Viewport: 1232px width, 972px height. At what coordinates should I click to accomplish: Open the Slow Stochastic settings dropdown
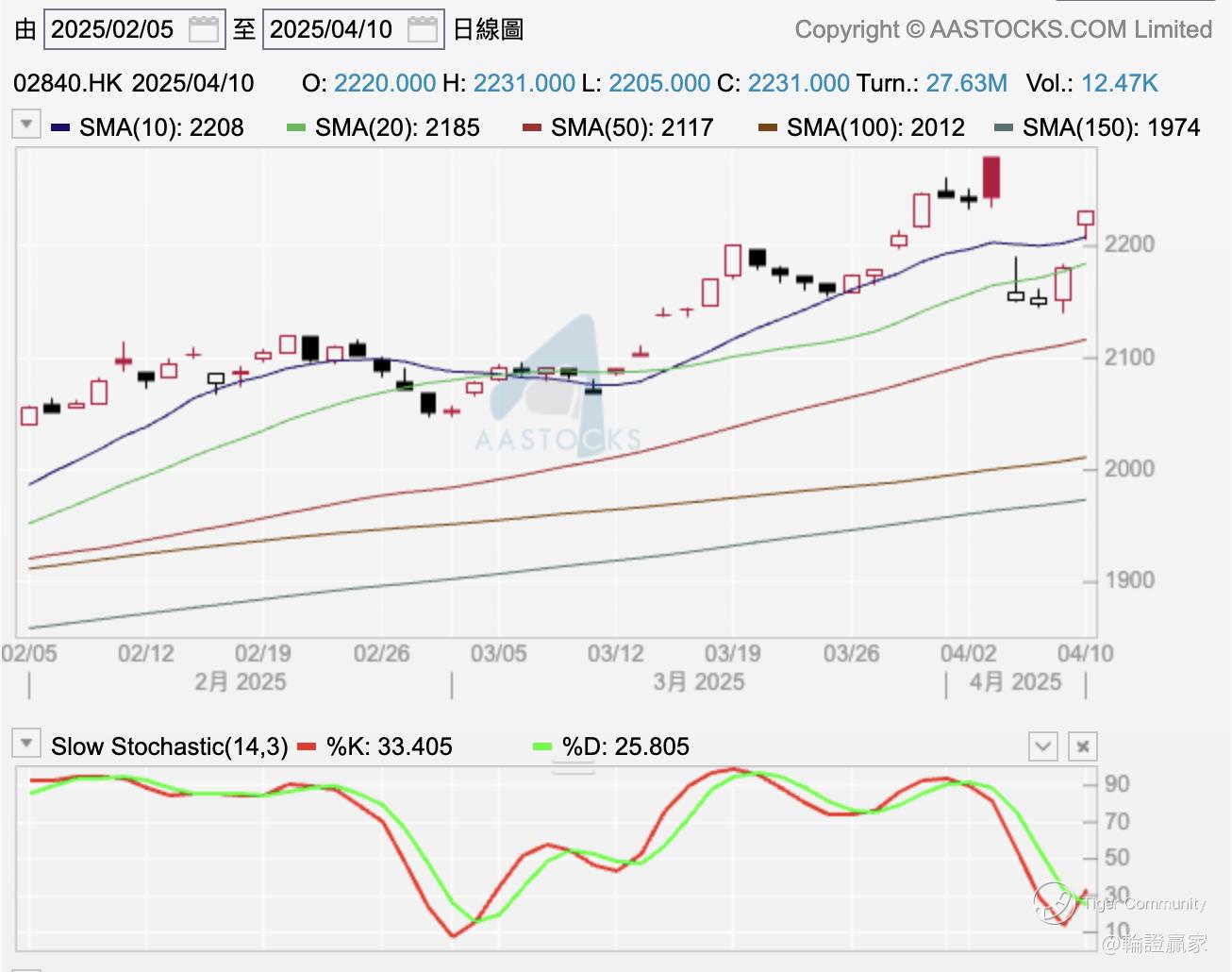click(26, 743)
